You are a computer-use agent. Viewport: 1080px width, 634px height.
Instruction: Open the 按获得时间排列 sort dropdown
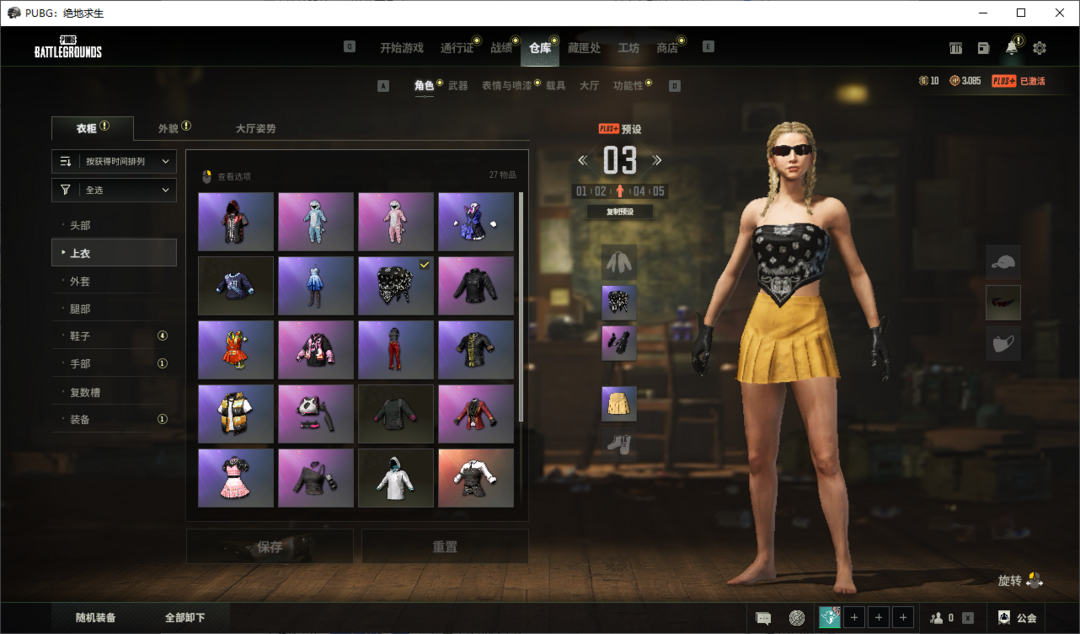click(114, 161)
